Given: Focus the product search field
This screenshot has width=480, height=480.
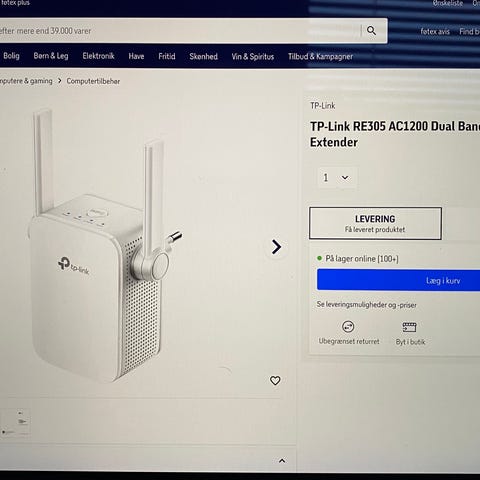Looking at the screenshot, I should (x=180, y=31).
